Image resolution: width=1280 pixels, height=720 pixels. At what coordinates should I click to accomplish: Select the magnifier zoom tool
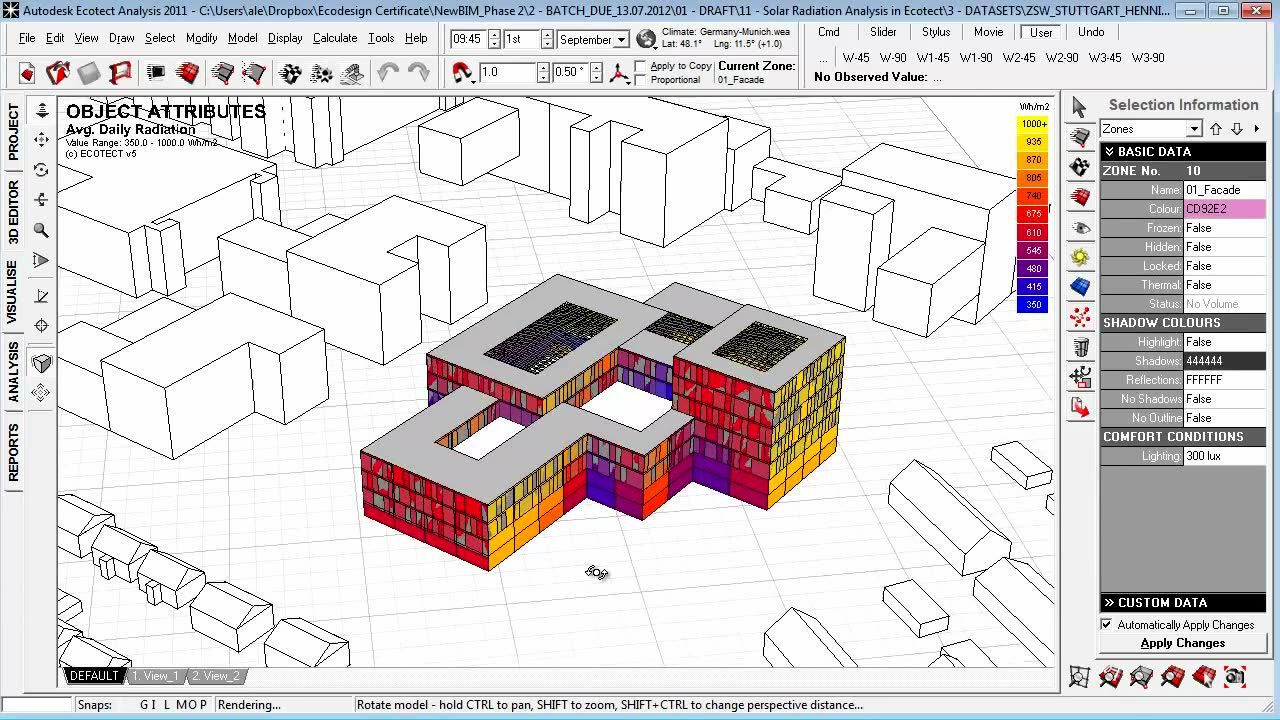[x=41, y=230]
